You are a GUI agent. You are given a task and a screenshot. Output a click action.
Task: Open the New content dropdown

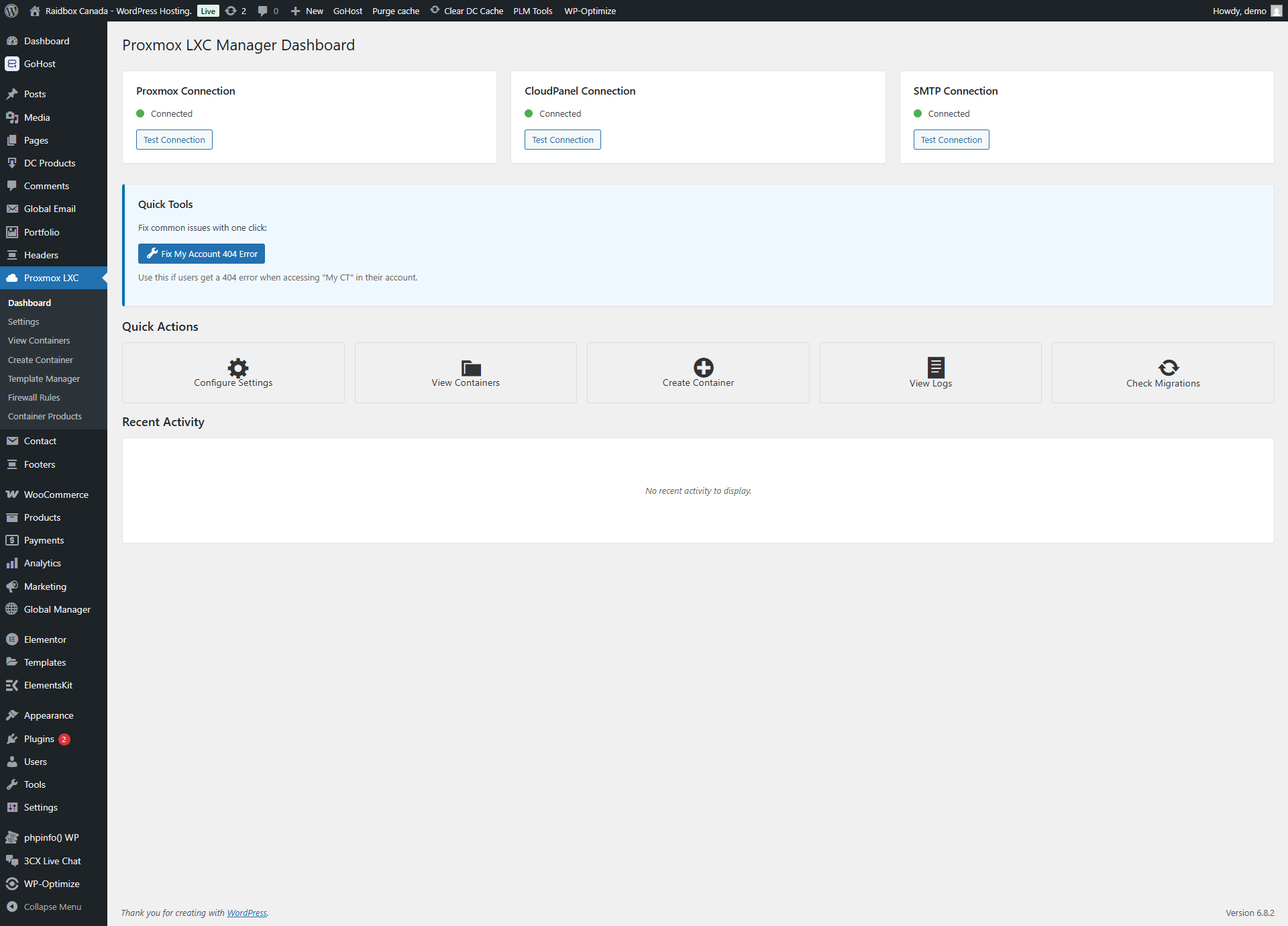pos(307,11)
